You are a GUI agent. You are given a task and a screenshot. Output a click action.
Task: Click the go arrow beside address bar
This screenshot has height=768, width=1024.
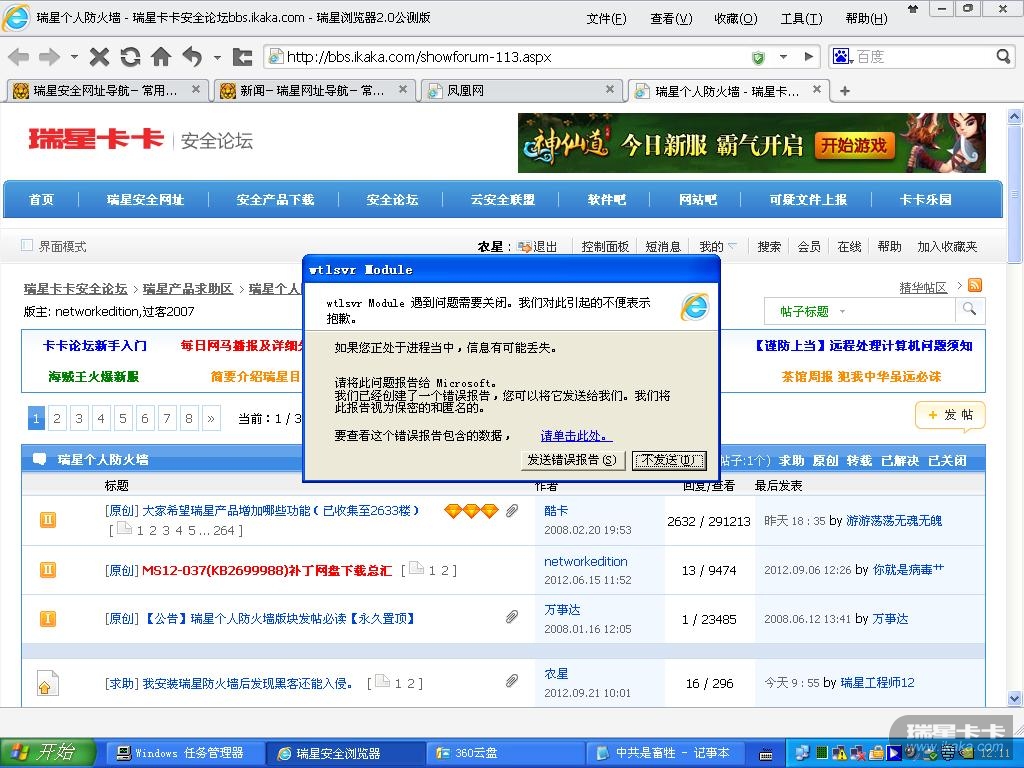coord(808,57)
